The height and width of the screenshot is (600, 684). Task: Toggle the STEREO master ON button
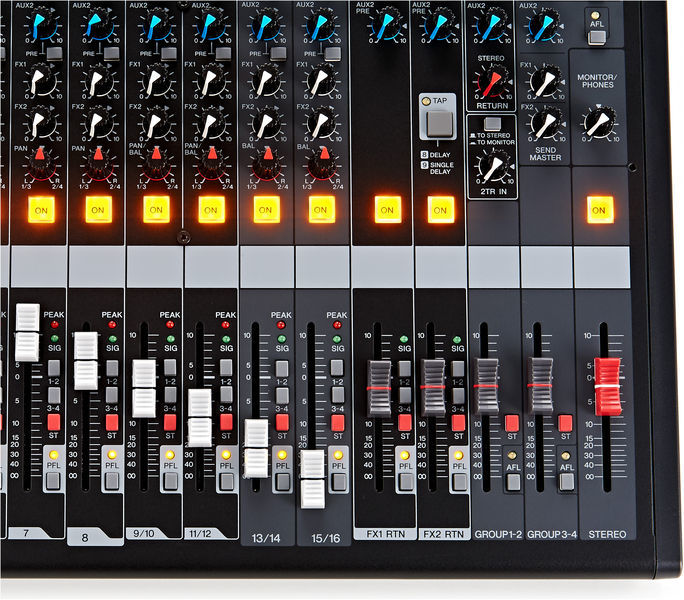click(x=600, y=210)
